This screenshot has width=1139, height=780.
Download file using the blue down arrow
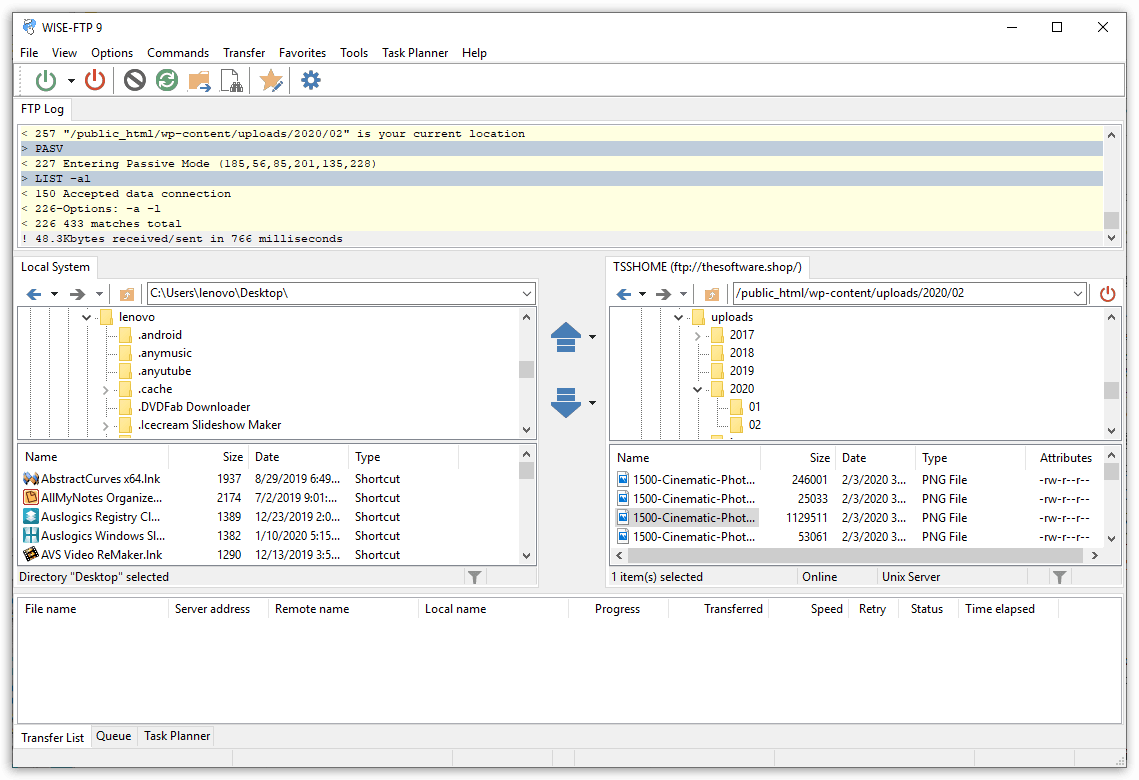[566, 403]
